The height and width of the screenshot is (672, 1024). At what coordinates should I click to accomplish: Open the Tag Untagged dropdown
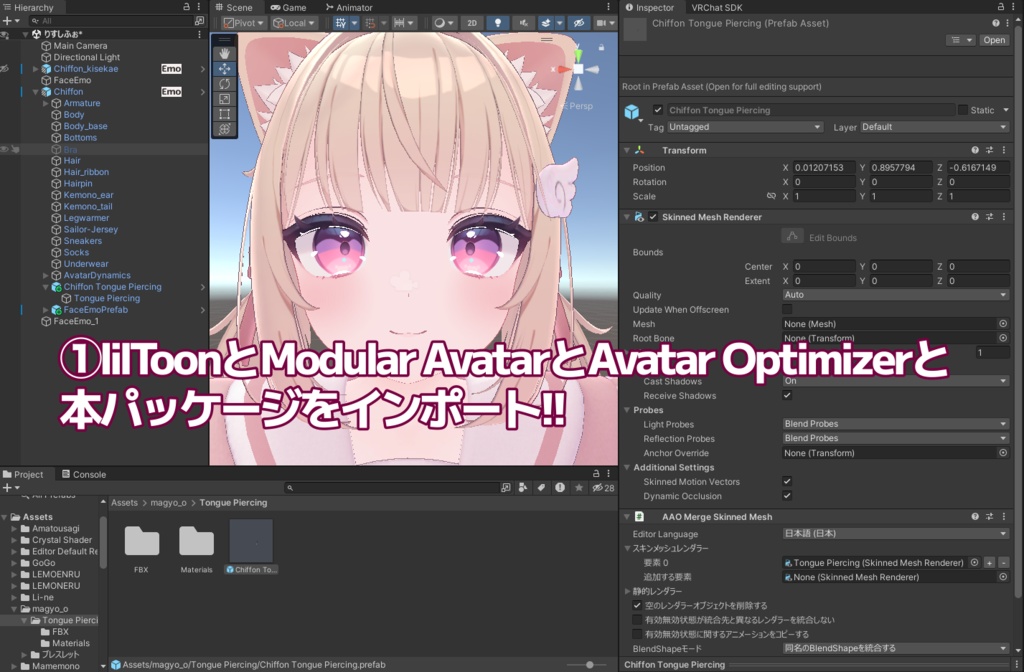click(x=744, y=127)
